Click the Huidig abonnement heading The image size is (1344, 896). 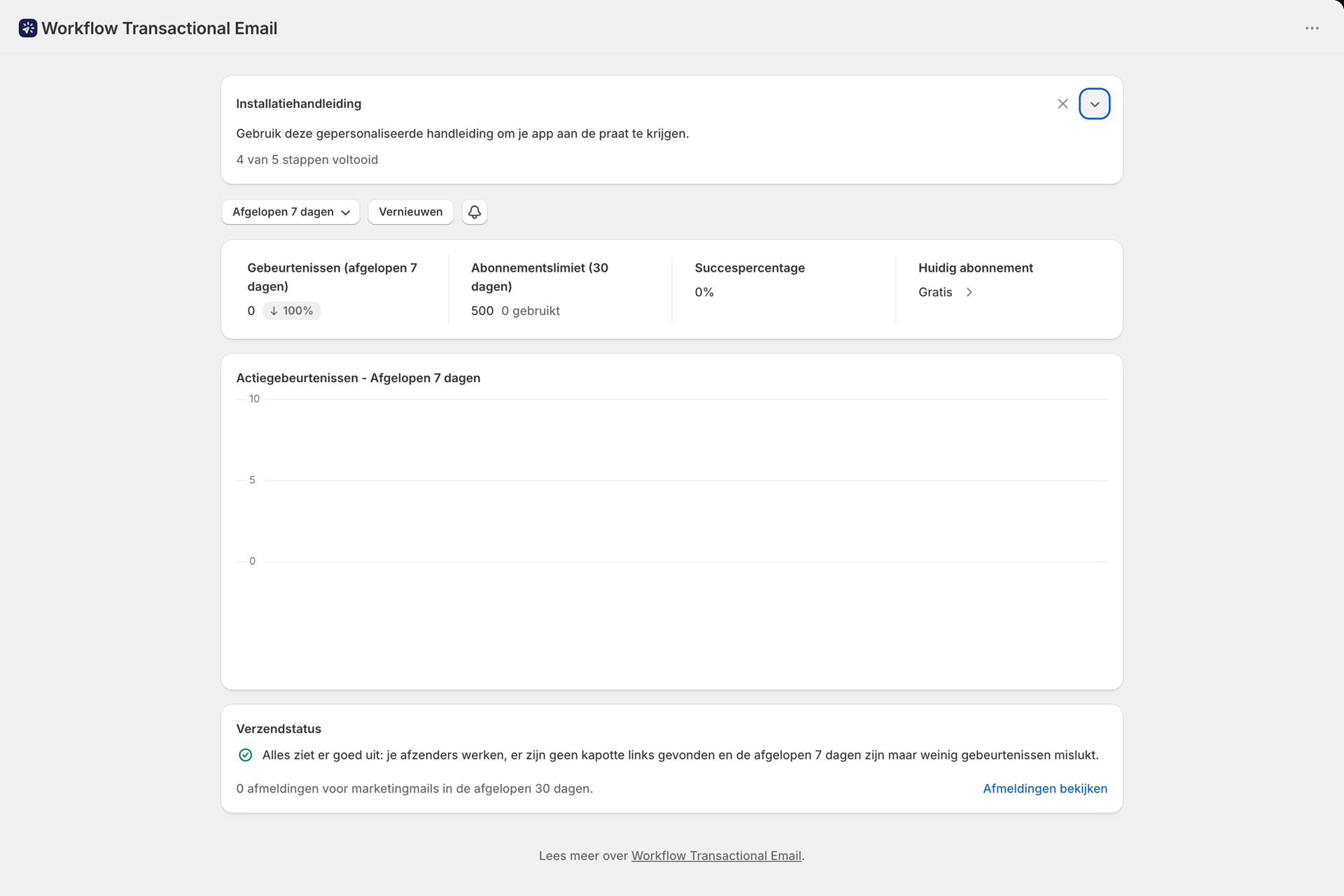(975, 268)
